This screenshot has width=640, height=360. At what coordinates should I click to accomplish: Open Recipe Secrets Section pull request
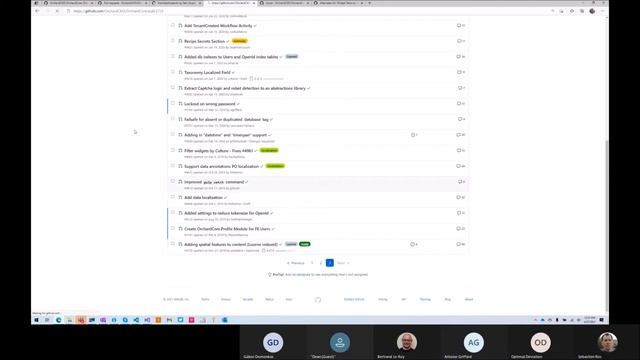pyautogui.click(x=204, y=41)
